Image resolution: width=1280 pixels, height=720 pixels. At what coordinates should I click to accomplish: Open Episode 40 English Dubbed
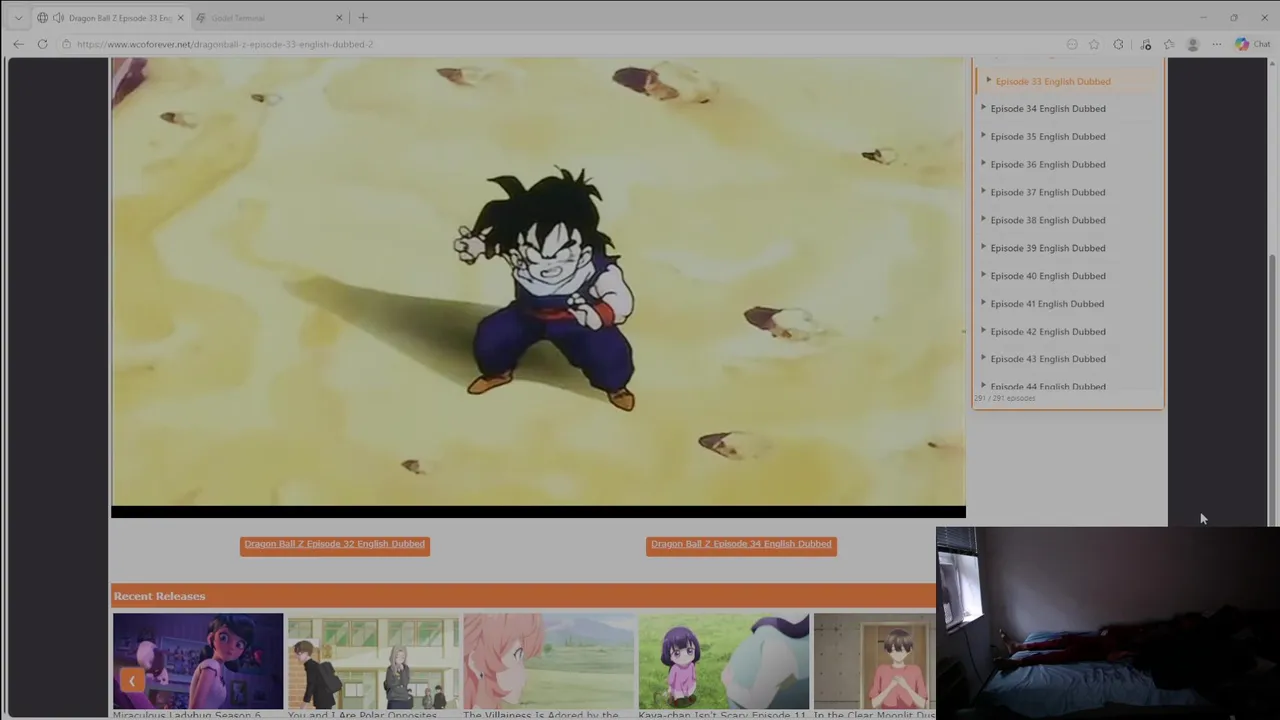(x=1048, y=276)
